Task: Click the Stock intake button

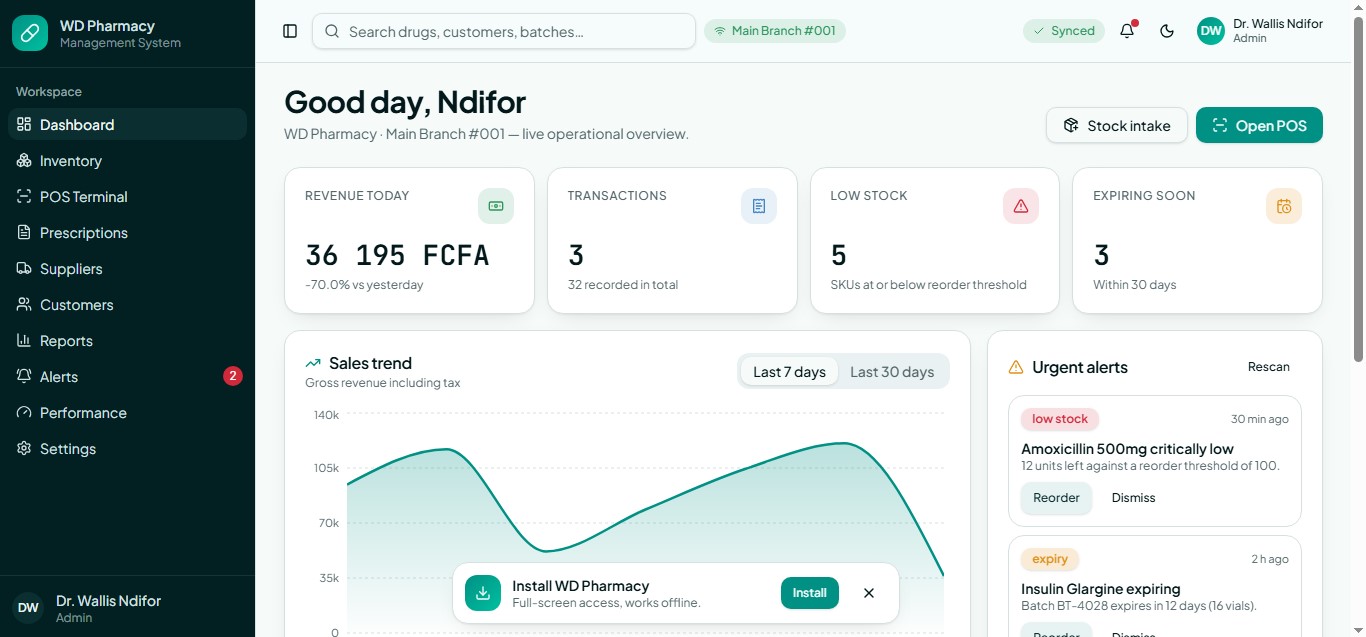Action: point(1117,125)
